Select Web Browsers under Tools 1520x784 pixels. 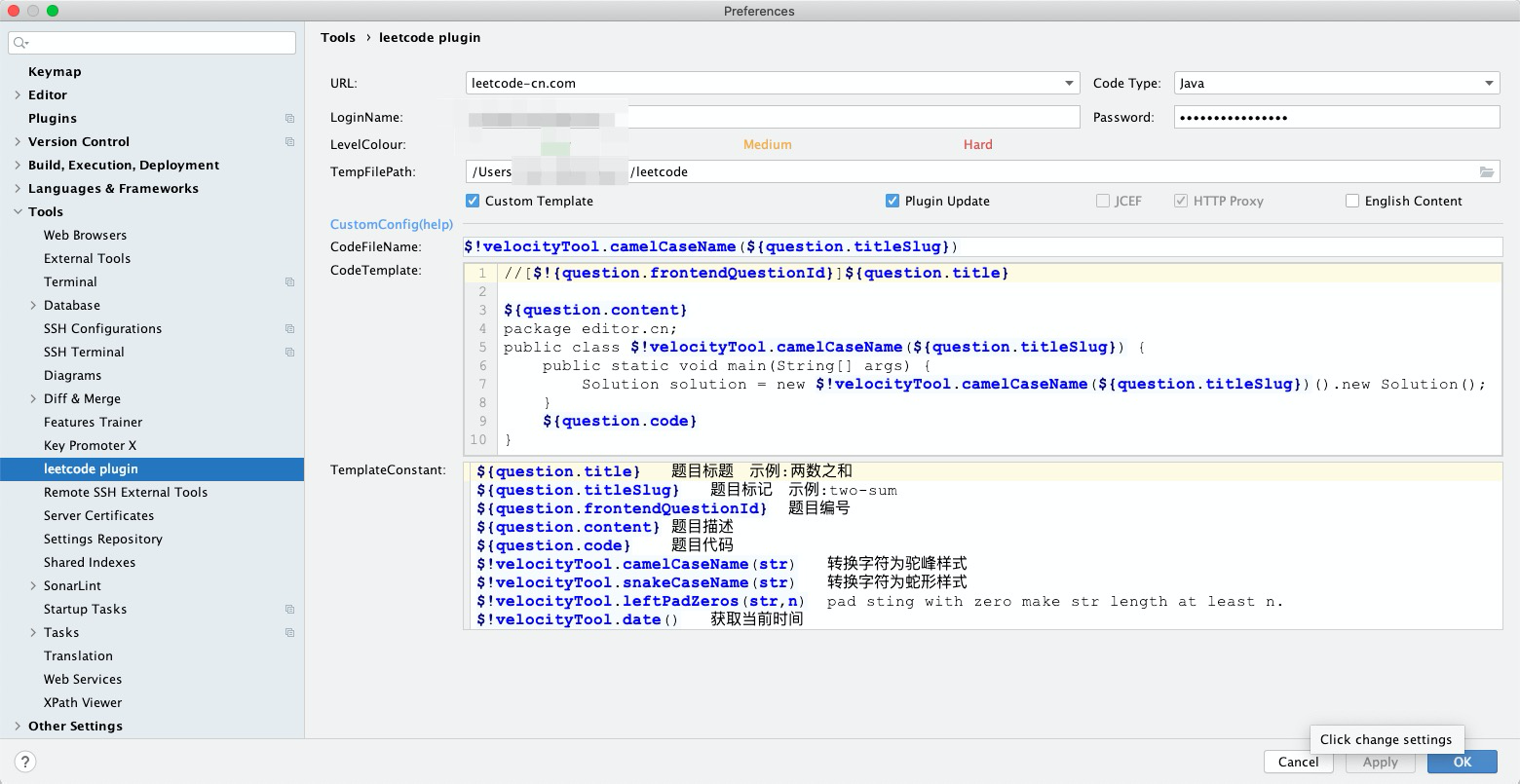[85, 236]
